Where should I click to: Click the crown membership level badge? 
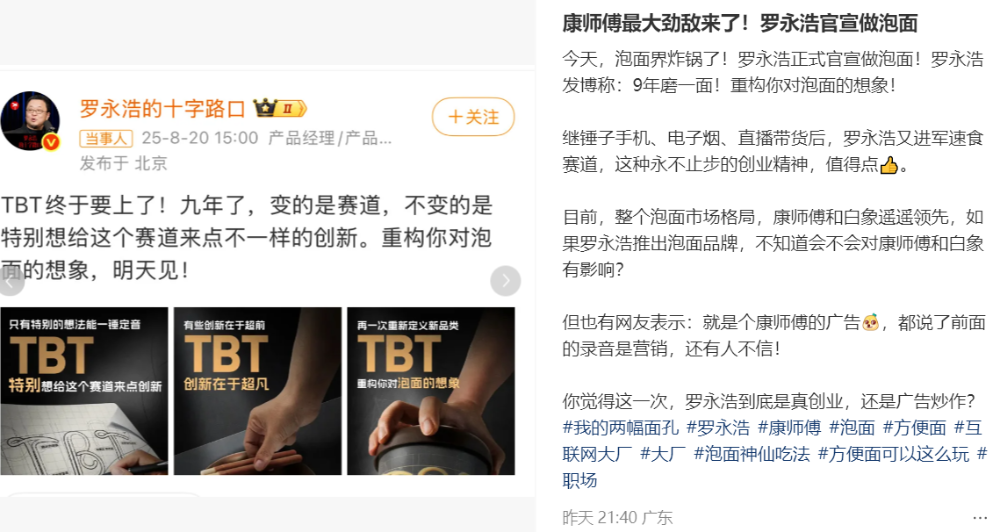point(280,108)
